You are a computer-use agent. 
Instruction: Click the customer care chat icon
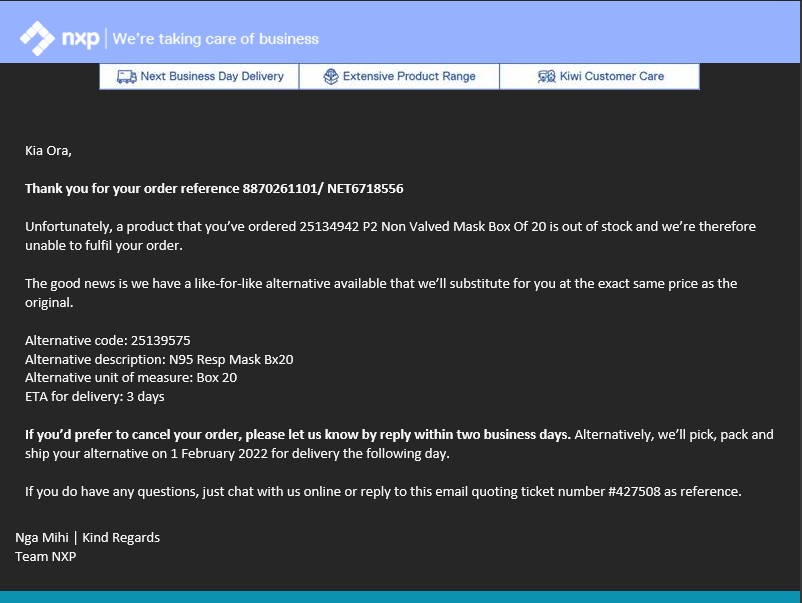click(546, 76)
